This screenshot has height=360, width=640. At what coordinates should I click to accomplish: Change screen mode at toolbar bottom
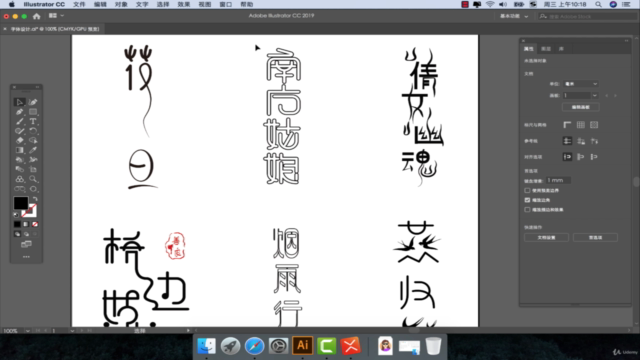[26, 244]
